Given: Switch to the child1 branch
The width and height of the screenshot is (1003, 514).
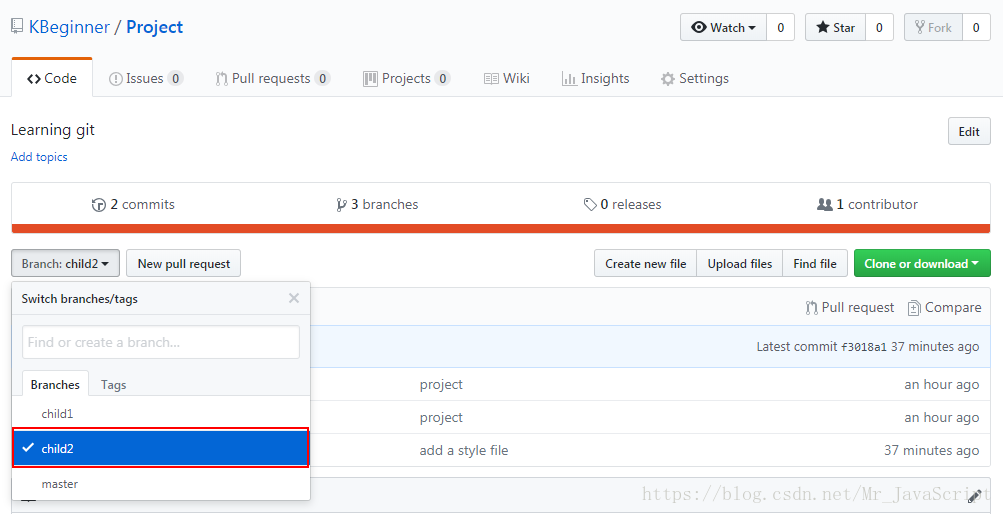Looking at the screenshot, I should [161, 414].
